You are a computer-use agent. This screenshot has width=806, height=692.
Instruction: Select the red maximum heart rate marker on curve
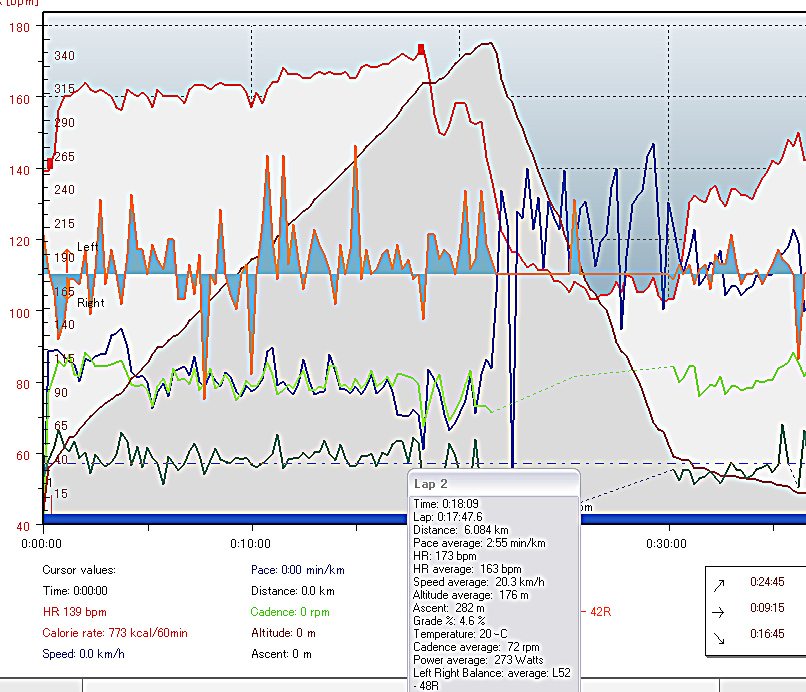tap(421, 49)
